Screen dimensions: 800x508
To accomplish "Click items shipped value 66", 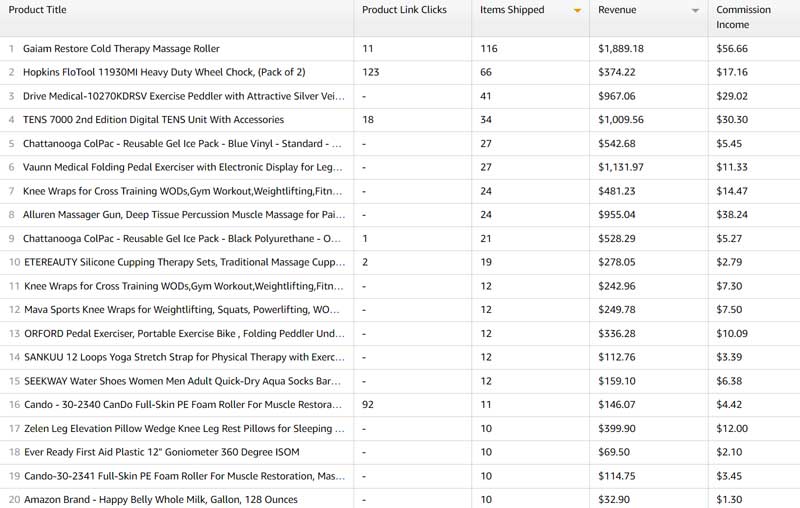I will click(x=486, y=72).
